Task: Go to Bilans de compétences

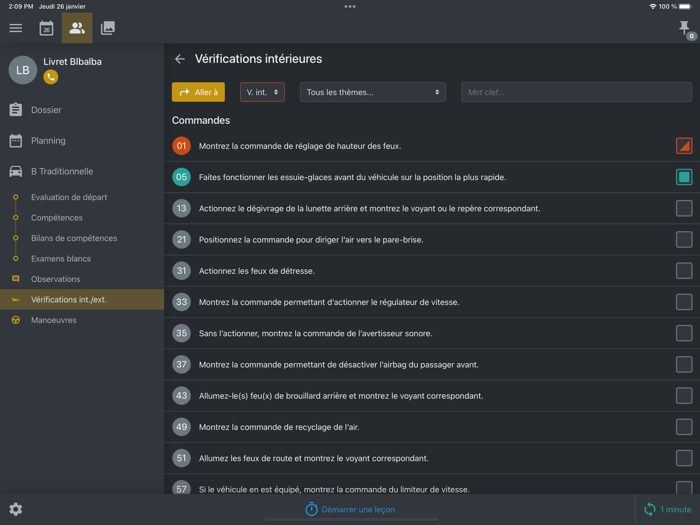Action: 82,238
